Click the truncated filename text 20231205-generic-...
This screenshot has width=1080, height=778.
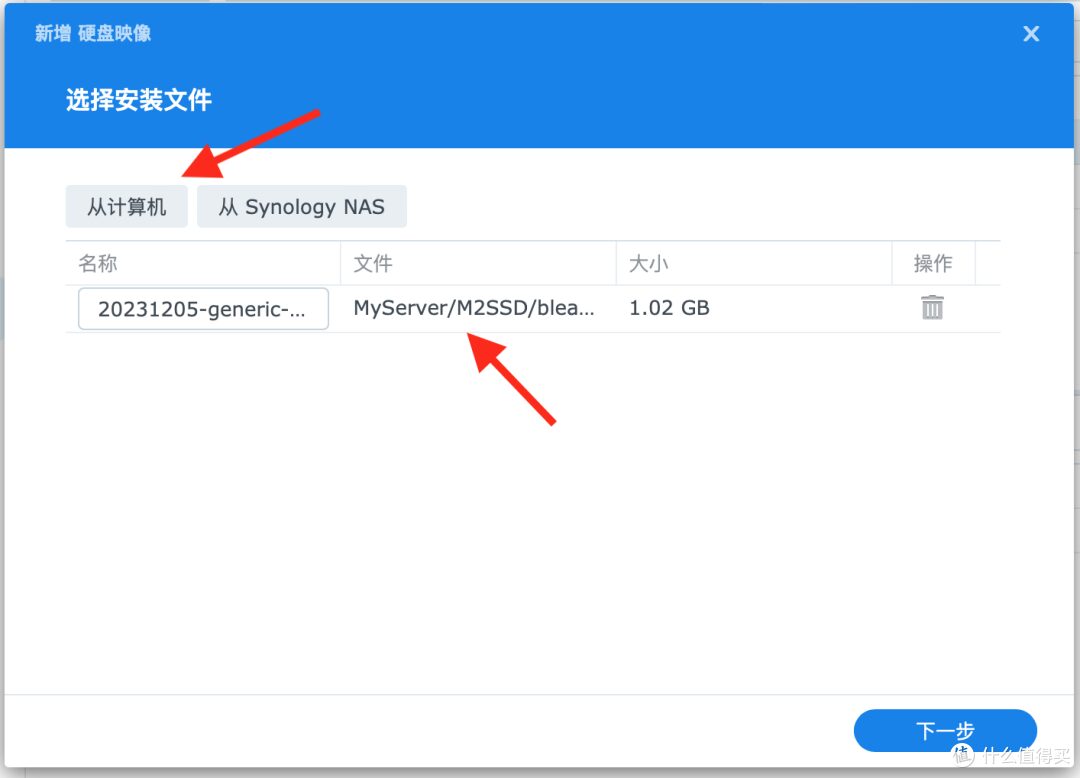[x=202, y=308]
